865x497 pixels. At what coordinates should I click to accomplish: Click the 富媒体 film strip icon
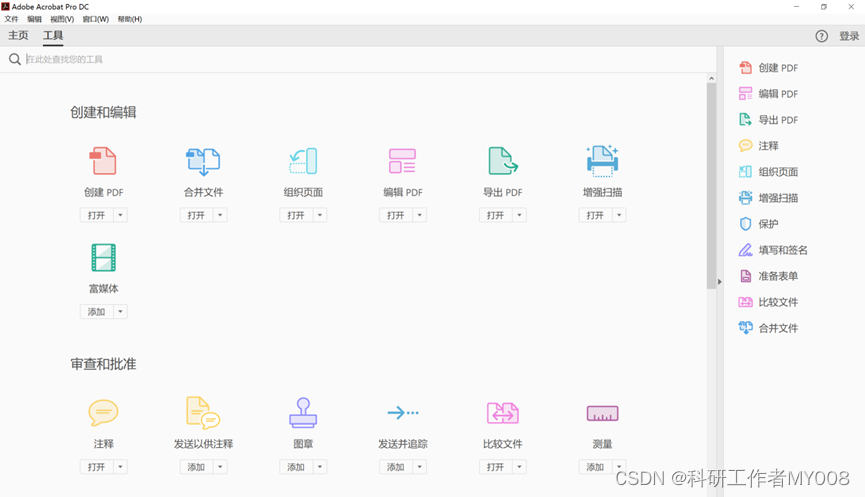[103, 258]
